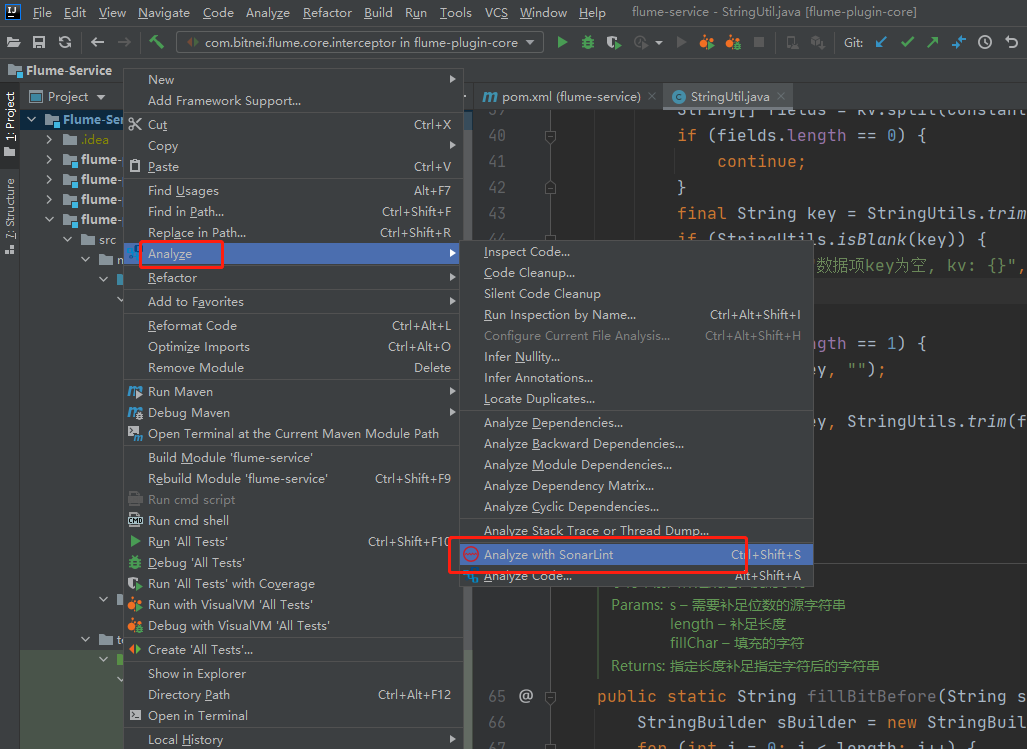Open the Structure tool window sidebar button
1027x749 pixels.
coord(10,210)
